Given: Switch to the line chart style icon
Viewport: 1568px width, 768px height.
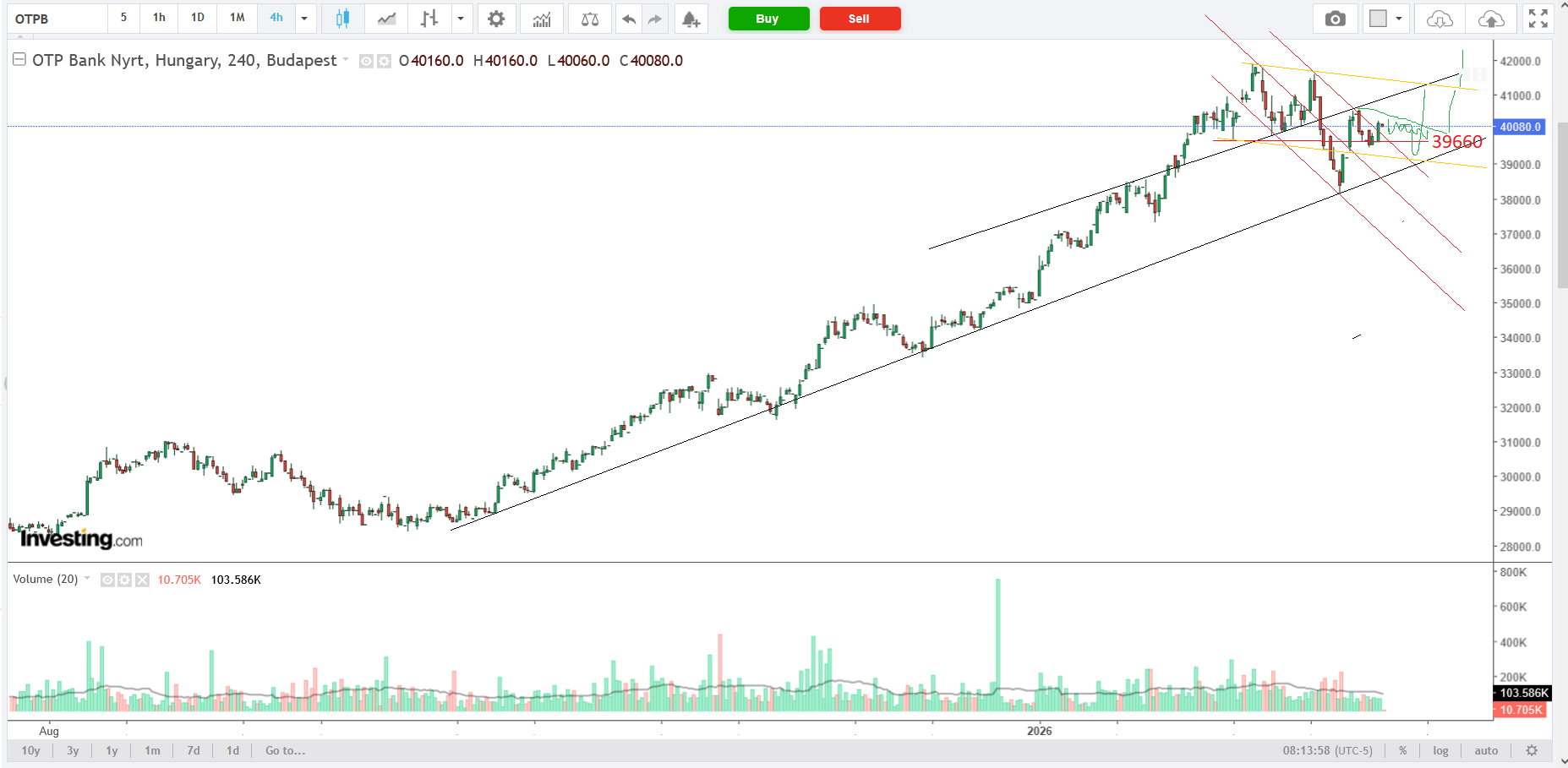Looking at the screenshot, I should [x=386, y=19].
